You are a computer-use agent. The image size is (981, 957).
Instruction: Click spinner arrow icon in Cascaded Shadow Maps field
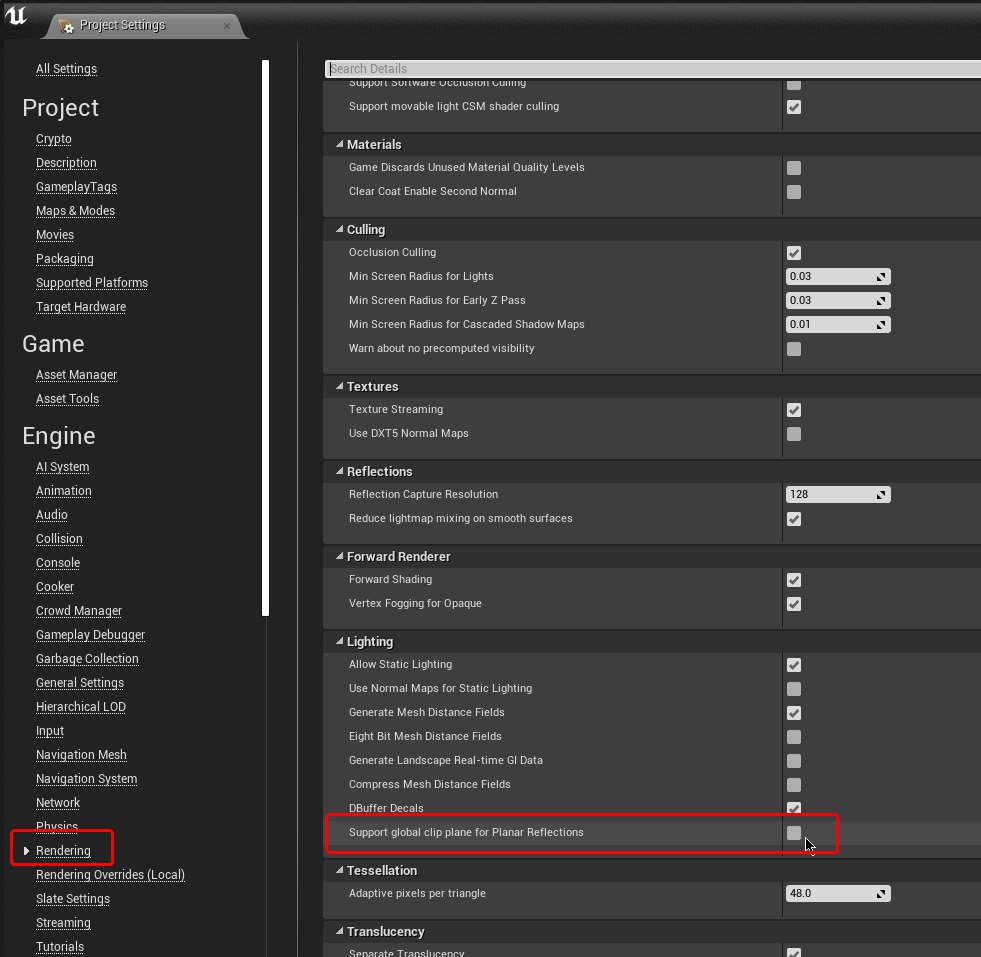click(x=881, y=325)
